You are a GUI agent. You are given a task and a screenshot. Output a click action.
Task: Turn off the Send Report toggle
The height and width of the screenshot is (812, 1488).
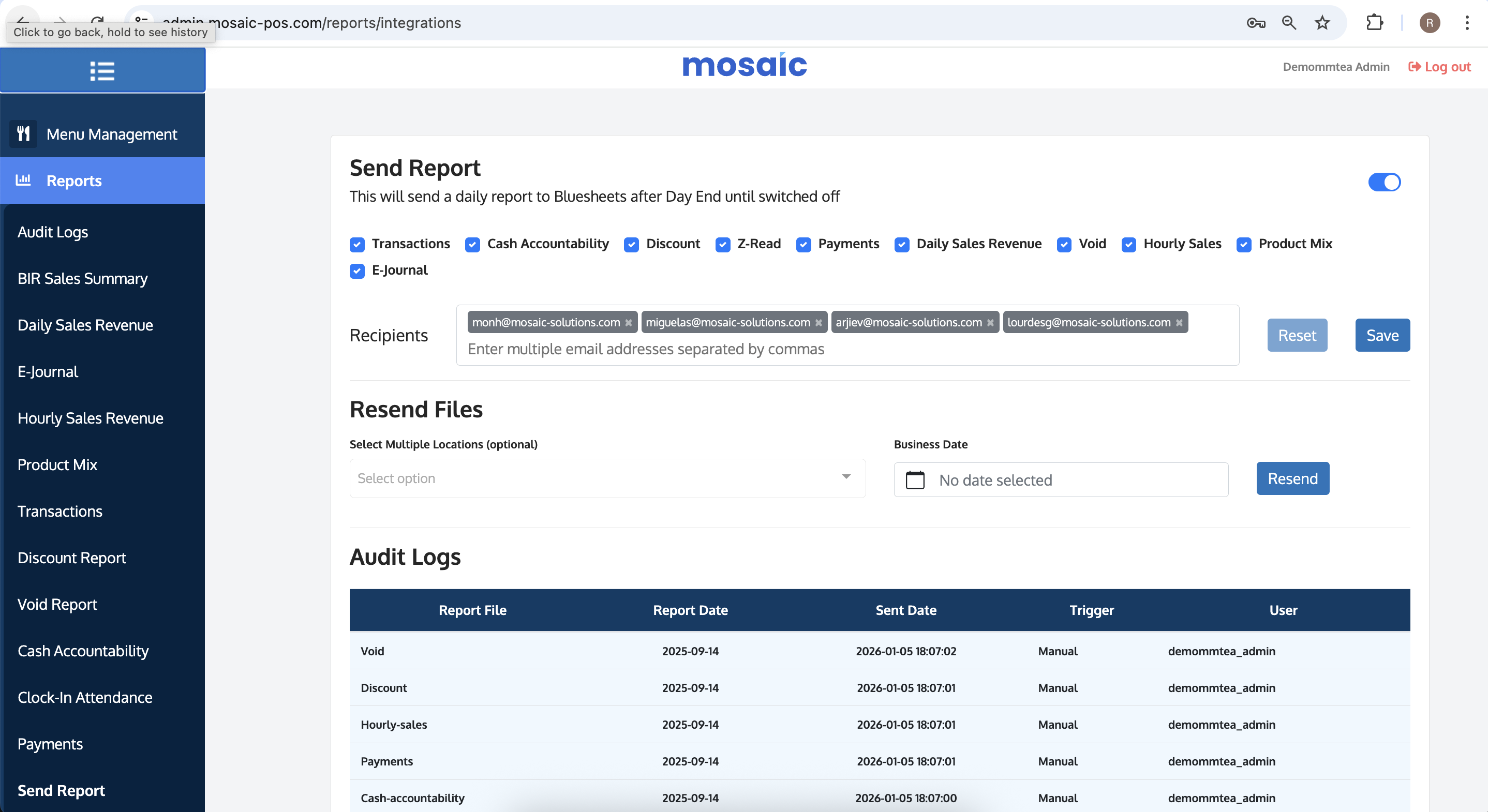1384,183
